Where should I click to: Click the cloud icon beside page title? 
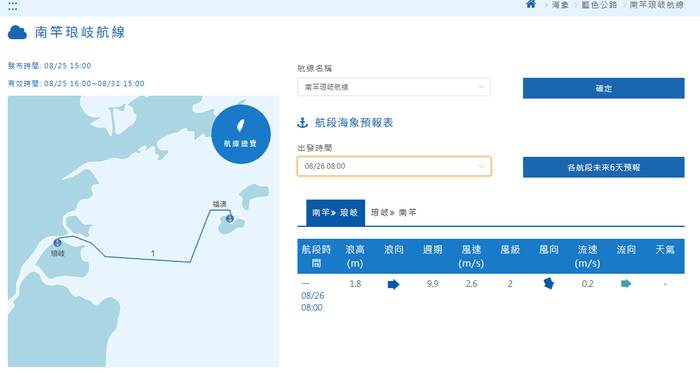point(17,33)
